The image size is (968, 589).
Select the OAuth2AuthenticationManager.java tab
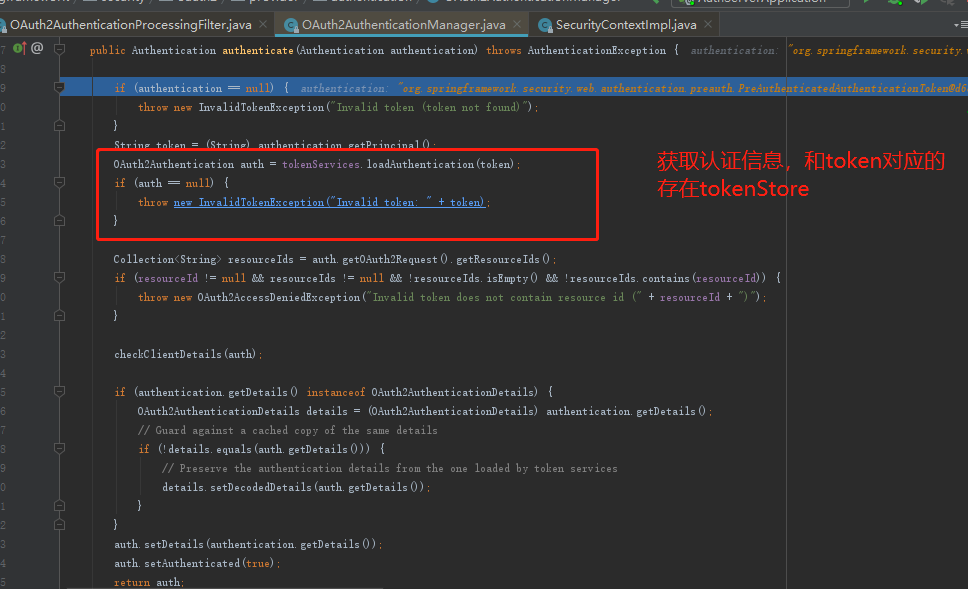pos(403,25)
